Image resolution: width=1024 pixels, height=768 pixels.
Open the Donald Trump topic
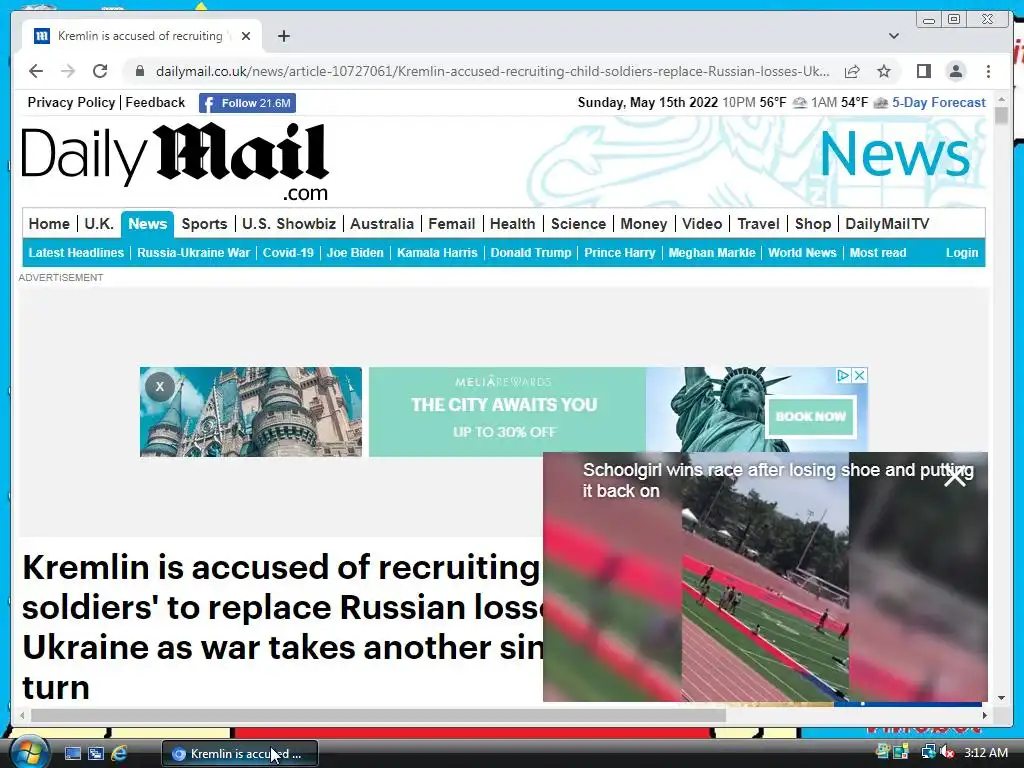pyautogui.click(x=531, y=253)
